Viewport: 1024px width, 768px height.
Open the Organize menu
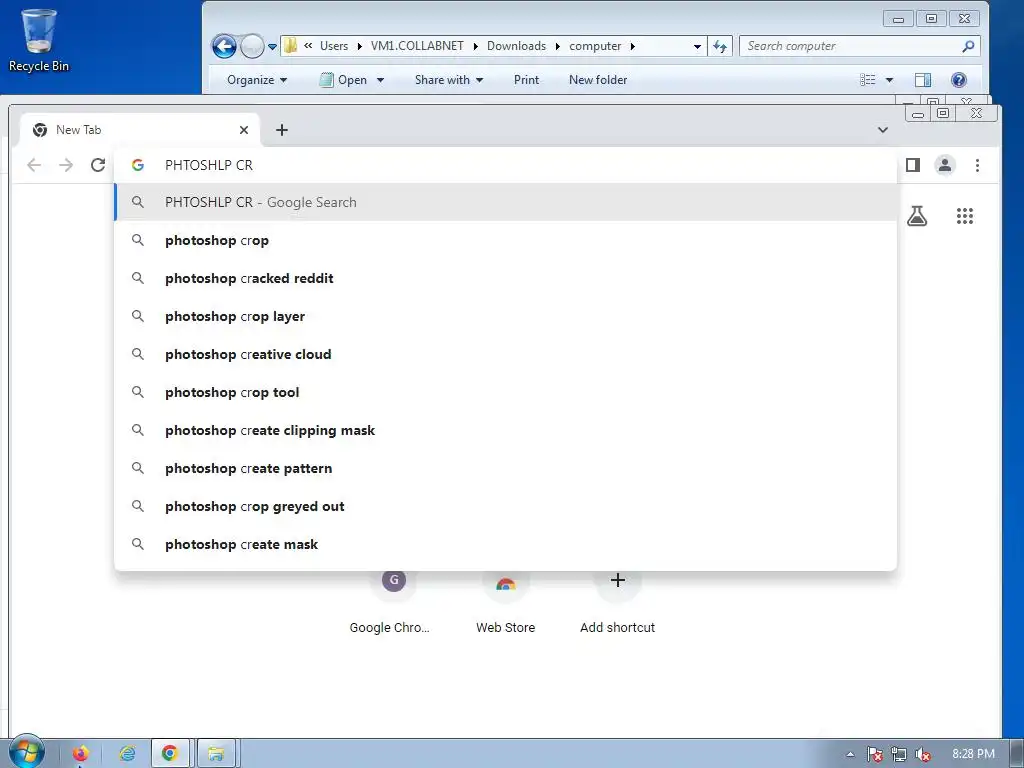click(257, 80)
